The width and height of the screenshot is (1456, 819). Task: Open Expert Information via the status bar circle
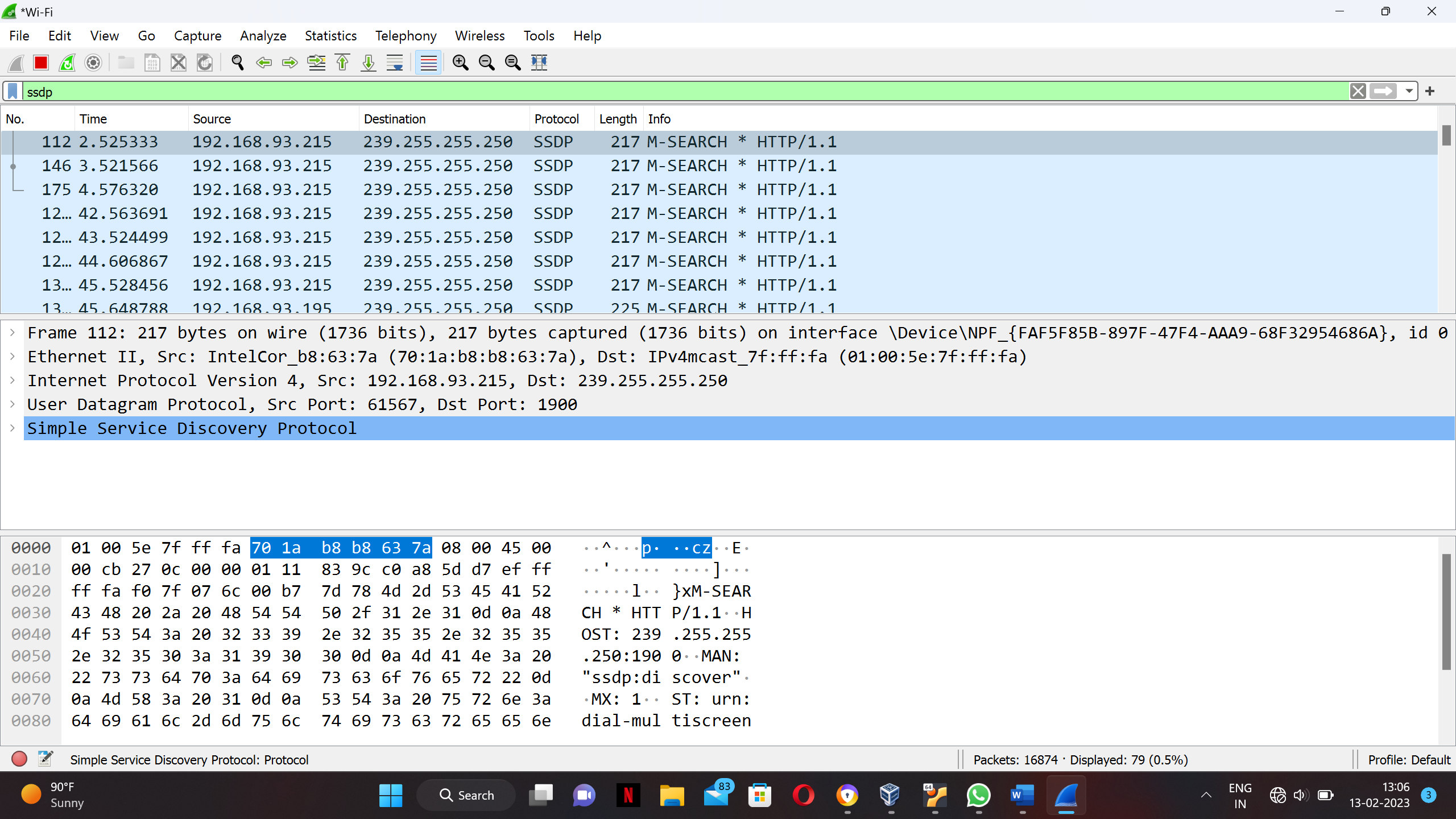pyautogui.click(x=19, y=759)
